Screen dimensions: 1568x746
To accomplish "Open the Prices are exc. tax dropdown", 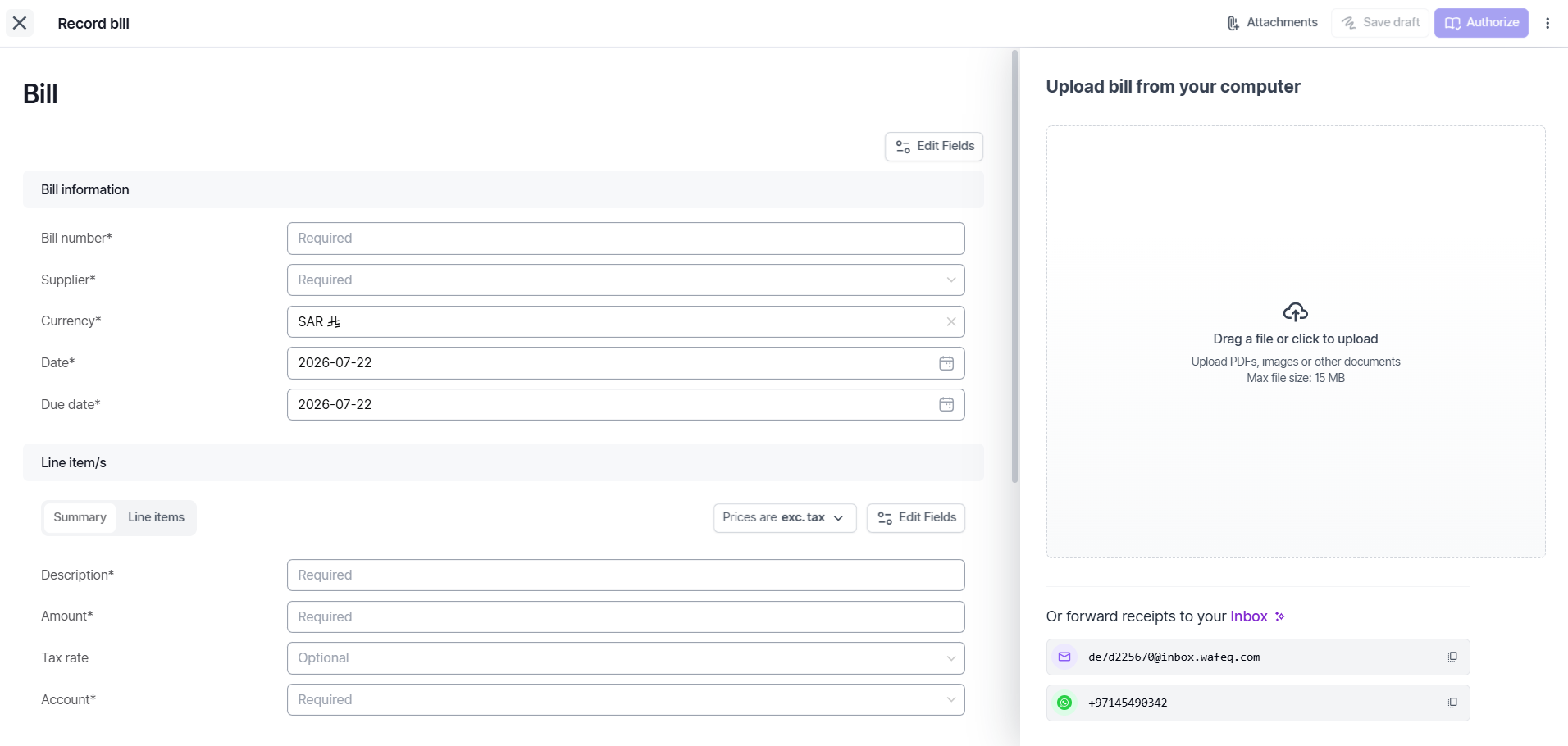I will pos(785,518).
